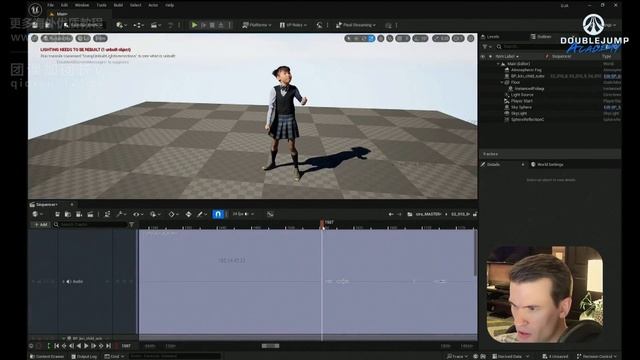Click the Sequencer world globe icon
Viewport: 640px width, 360px height.
(36, 214)
